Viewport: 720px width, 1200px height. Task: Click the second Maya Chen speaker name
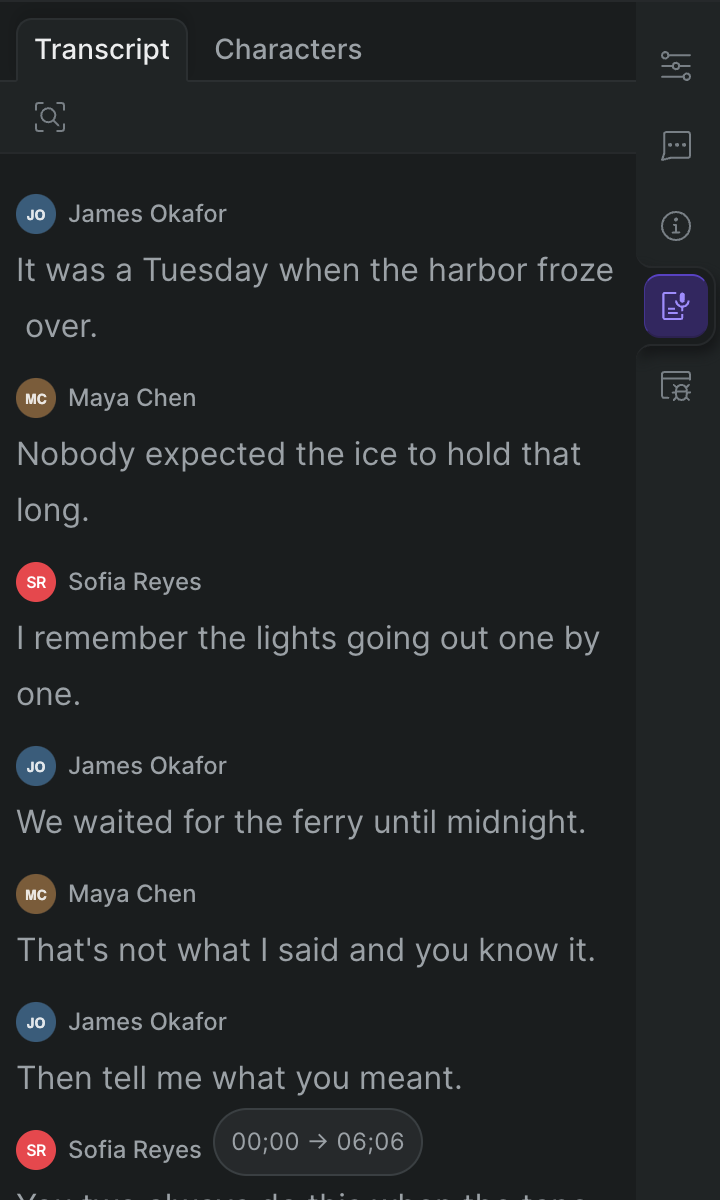coord(132,894)
